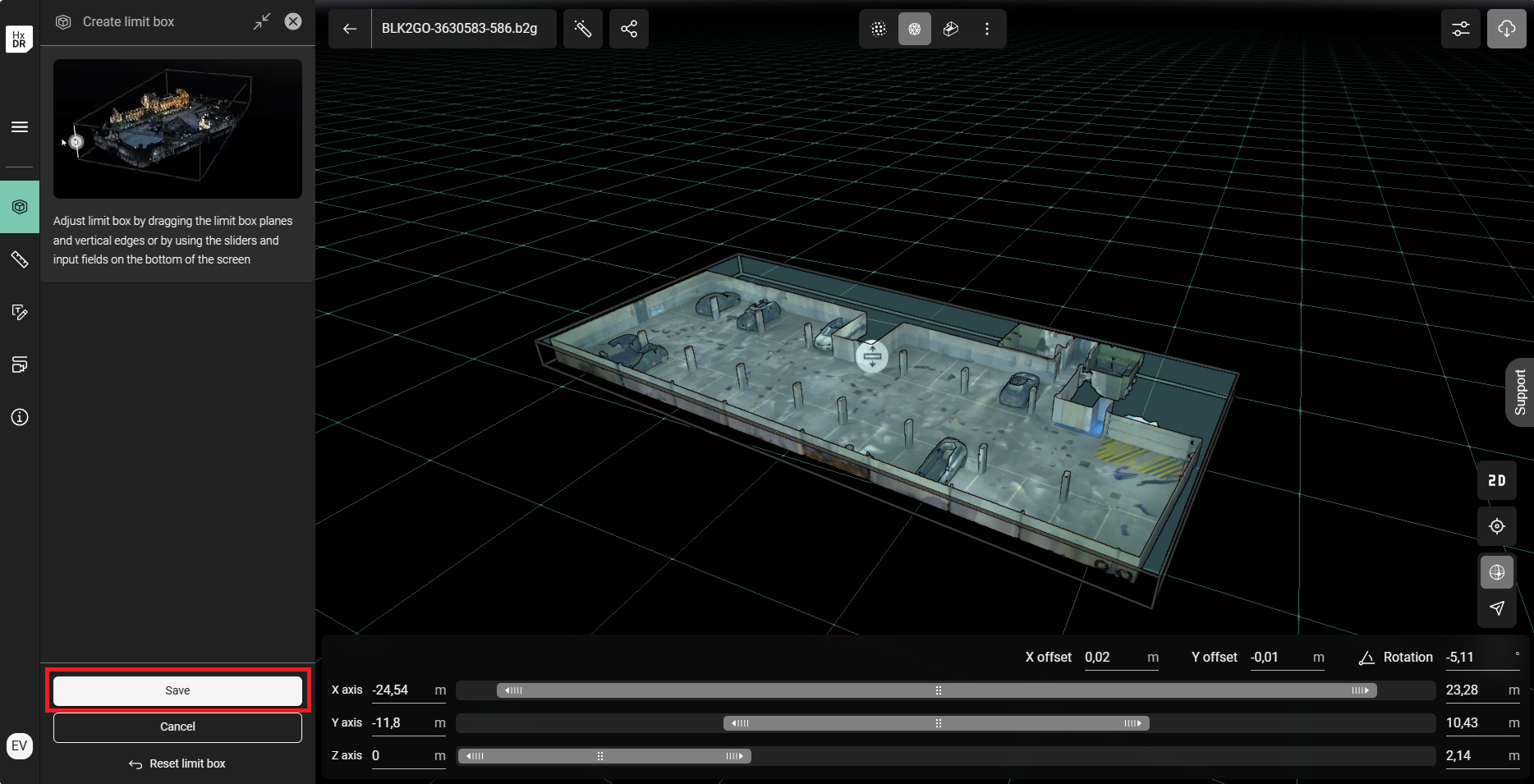1534x784 pixels.
Task: Go back with the left arrow
Action: [350, 29]
